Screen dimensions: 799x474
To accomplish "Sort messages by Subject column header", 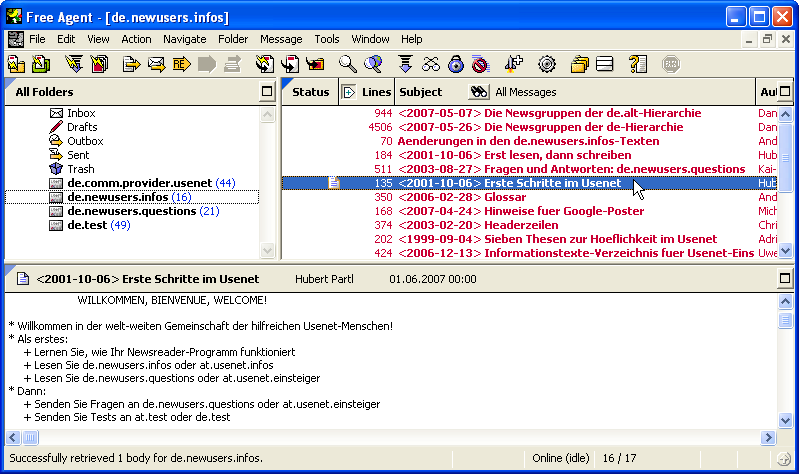I will 420,92.
